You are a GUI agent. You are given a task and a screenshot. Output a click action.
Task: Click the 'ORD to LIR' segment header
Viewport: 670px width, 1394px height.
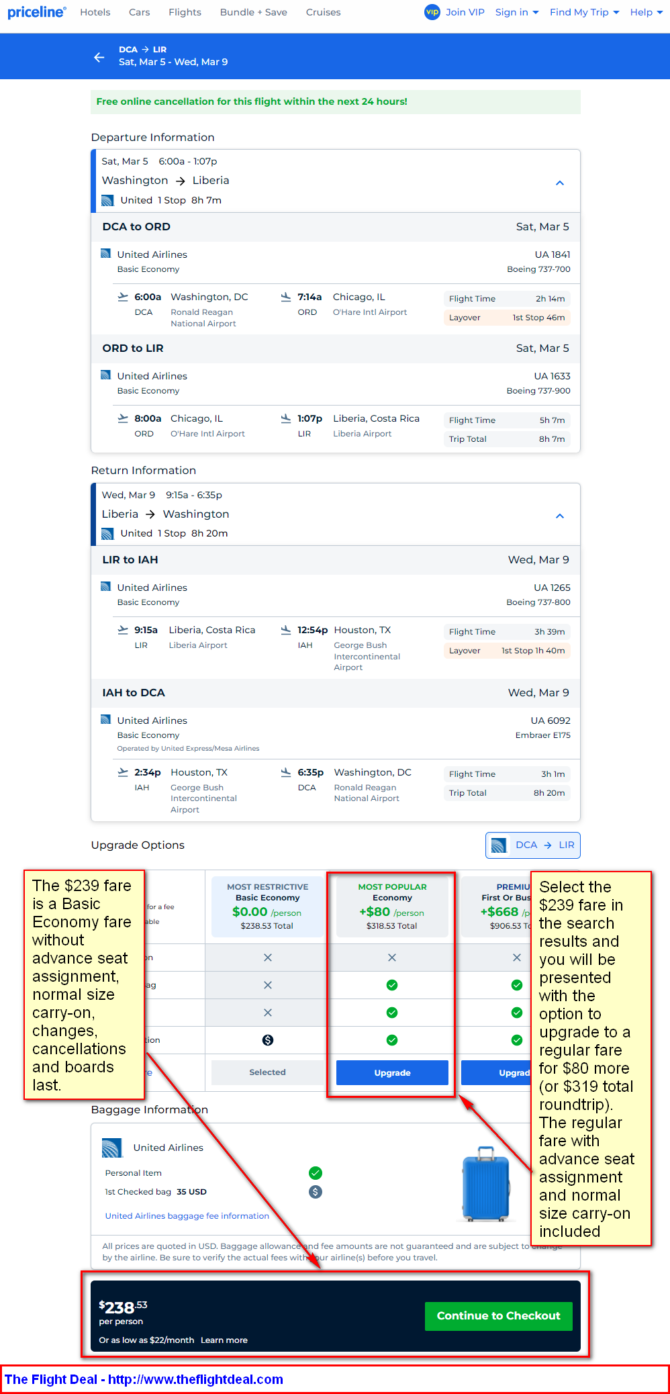tap(335, 348)
